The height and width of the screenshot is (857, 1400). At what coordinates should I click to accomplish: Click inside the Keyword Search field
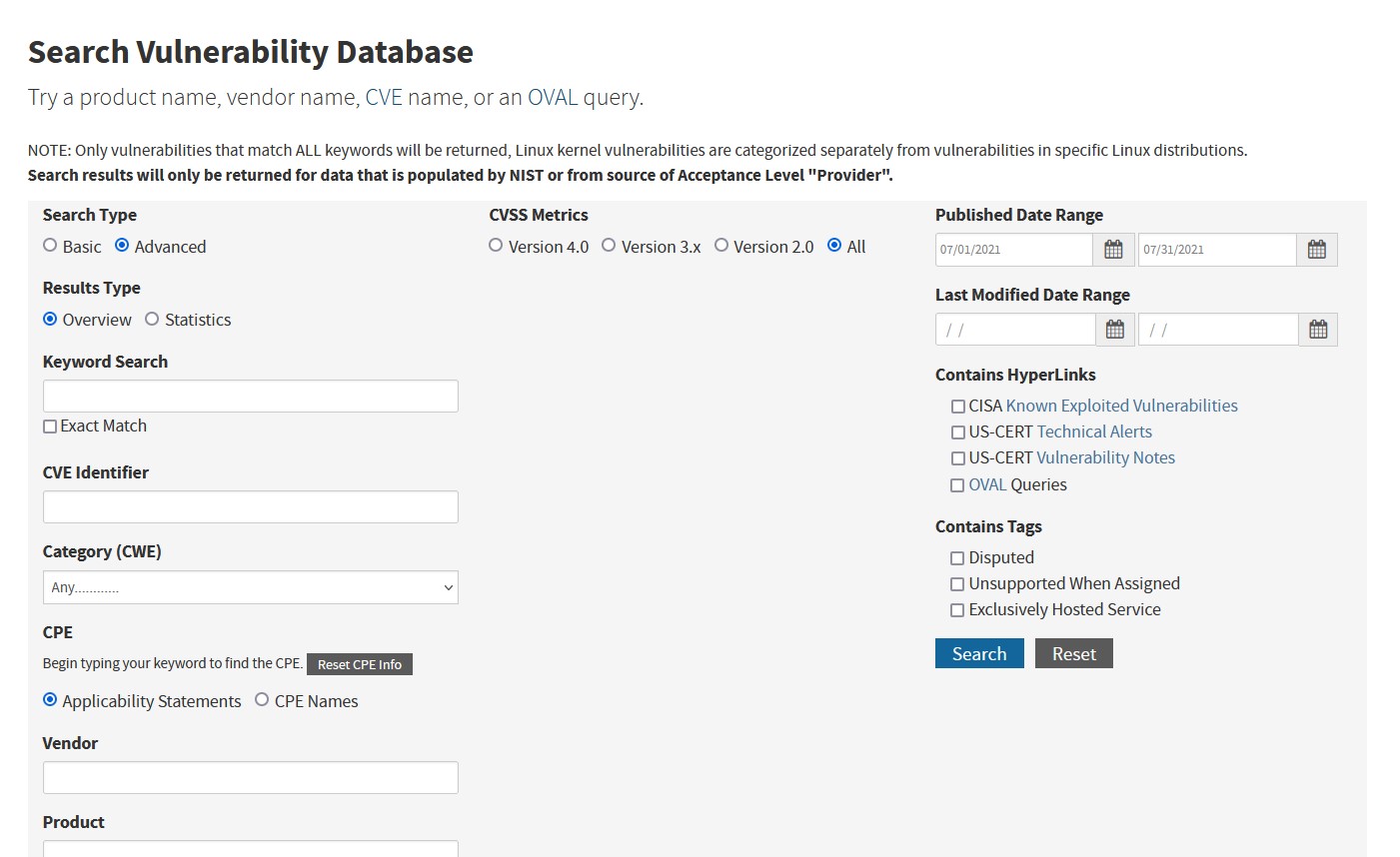tap(249, 396)
